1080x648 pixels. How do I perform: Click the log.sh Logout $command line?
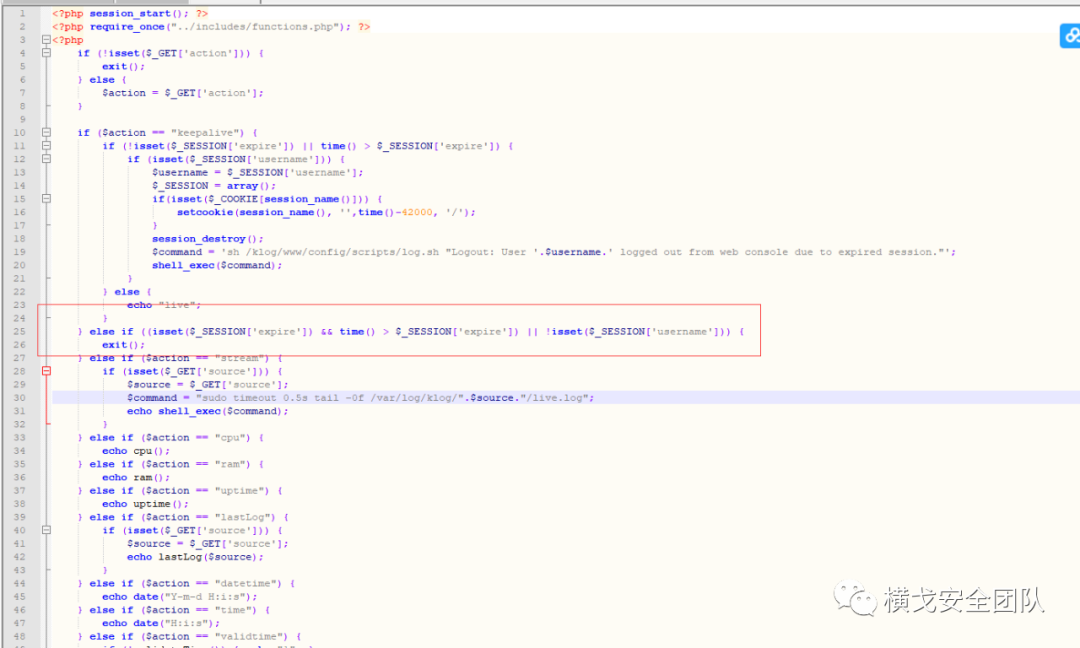(554, 252)
